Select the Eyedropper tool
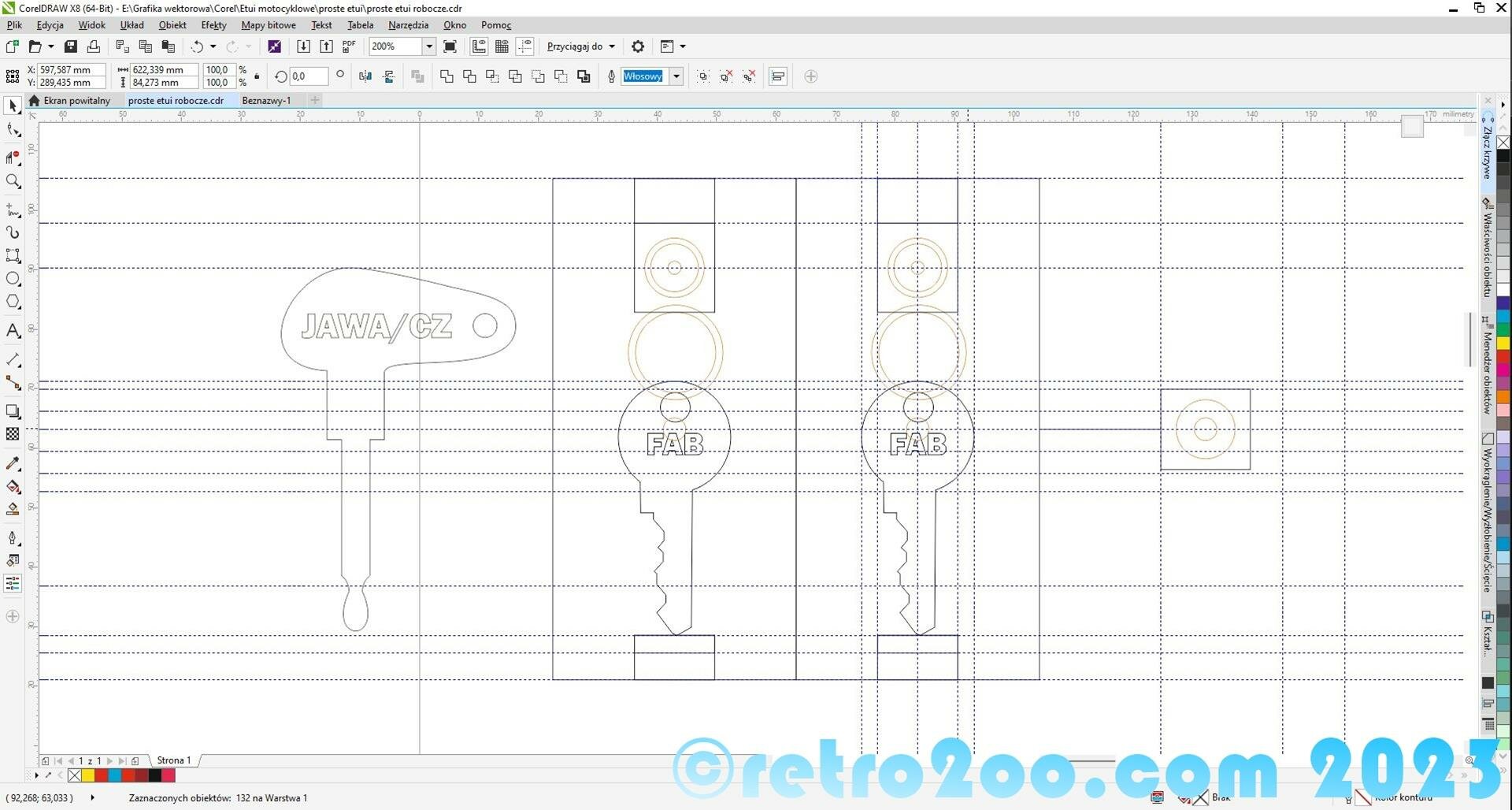The image size is (1512, 810). pos(13,464)
